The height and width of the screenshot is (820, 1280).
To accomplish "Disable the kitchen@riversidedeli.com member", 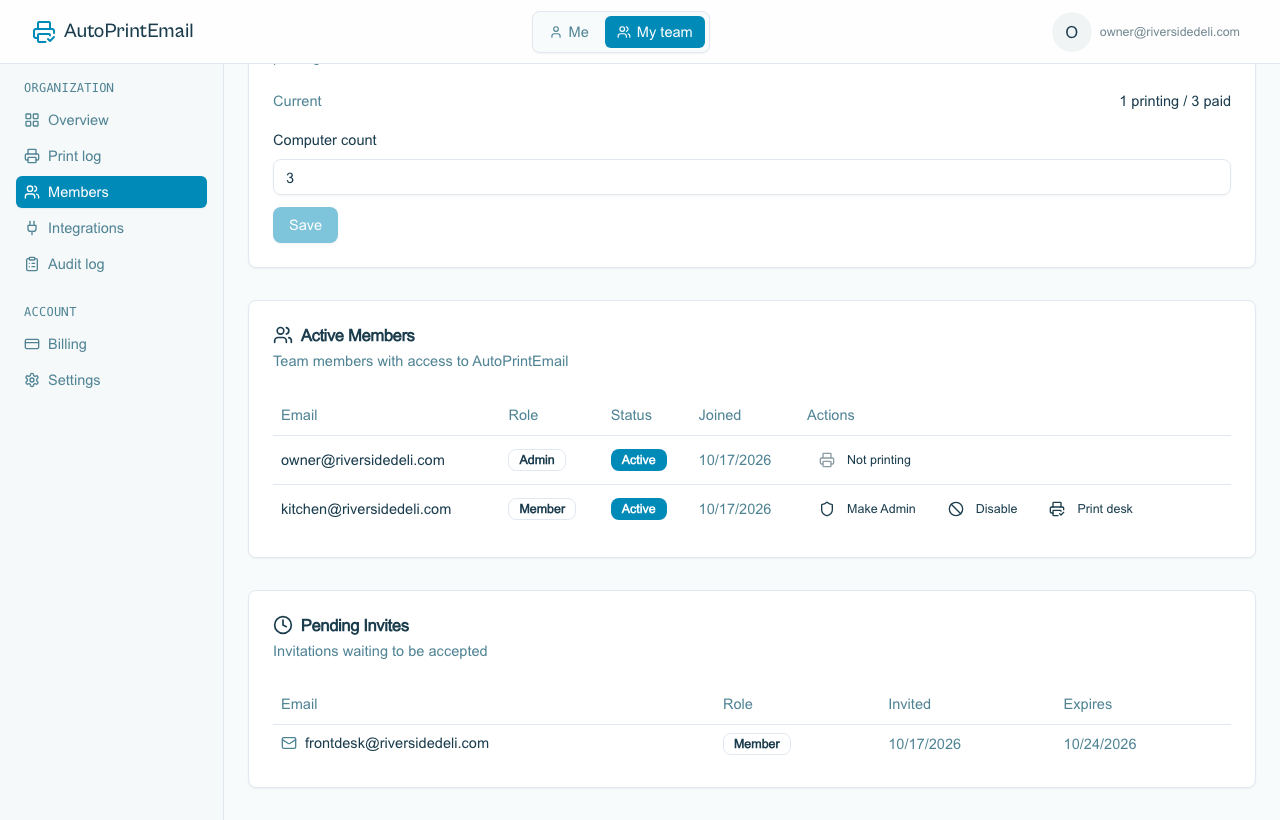I will coord(983,509).
